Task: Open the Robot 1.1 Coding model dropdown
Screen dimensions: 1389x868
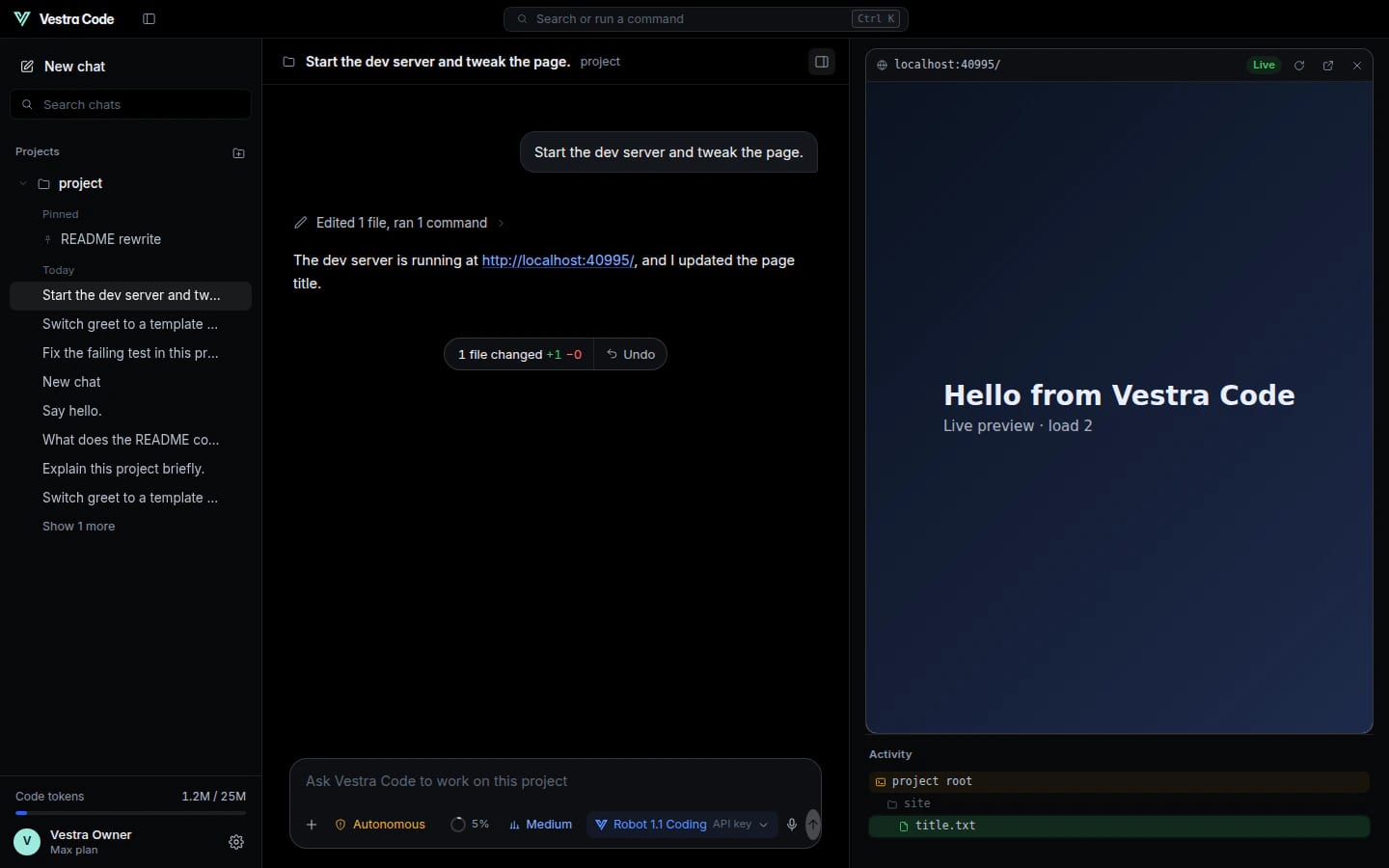Action: click(682, 825)
